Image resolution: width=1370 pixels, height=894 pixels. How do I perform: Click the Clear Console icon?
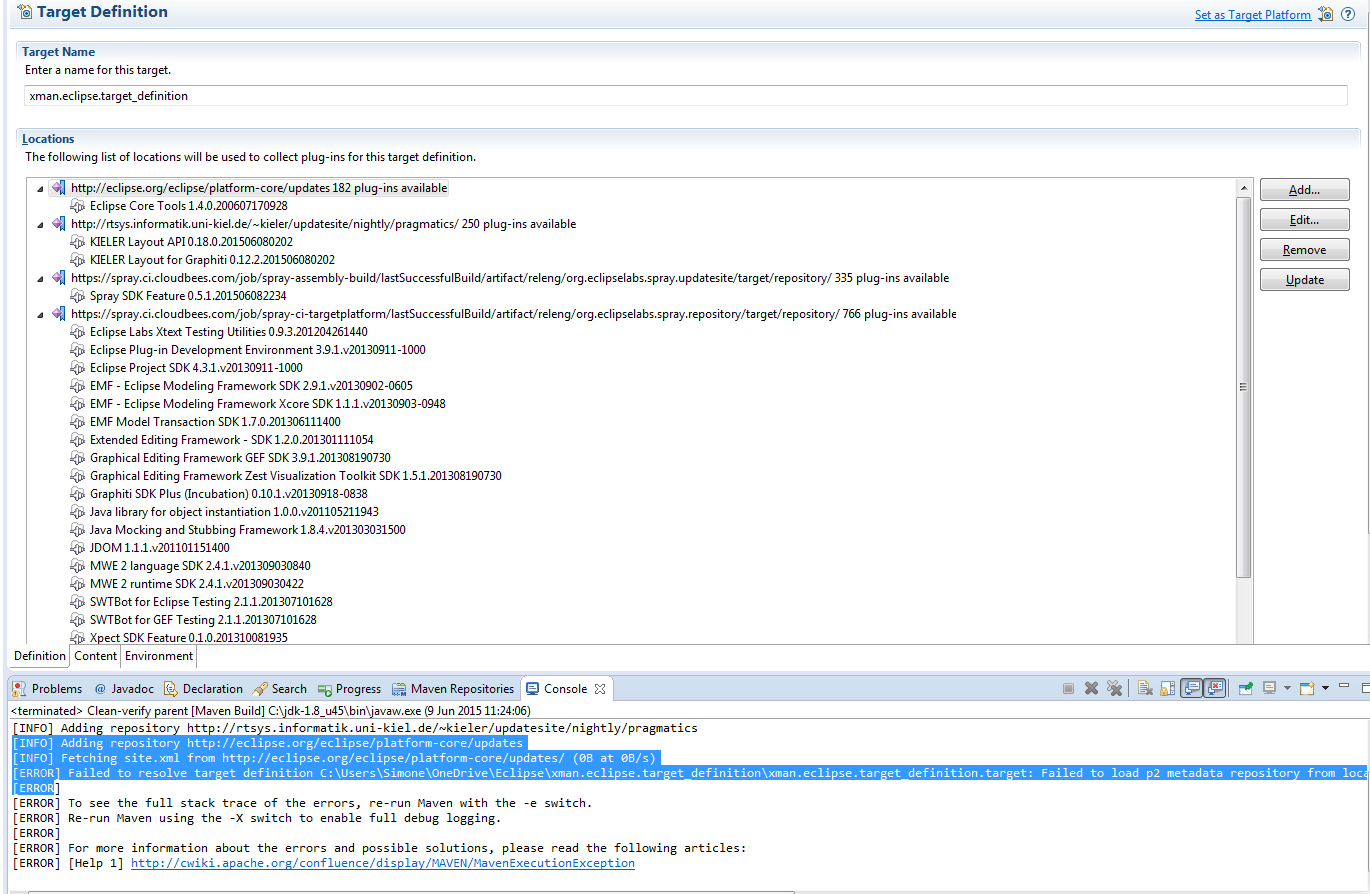[1144, 688]
